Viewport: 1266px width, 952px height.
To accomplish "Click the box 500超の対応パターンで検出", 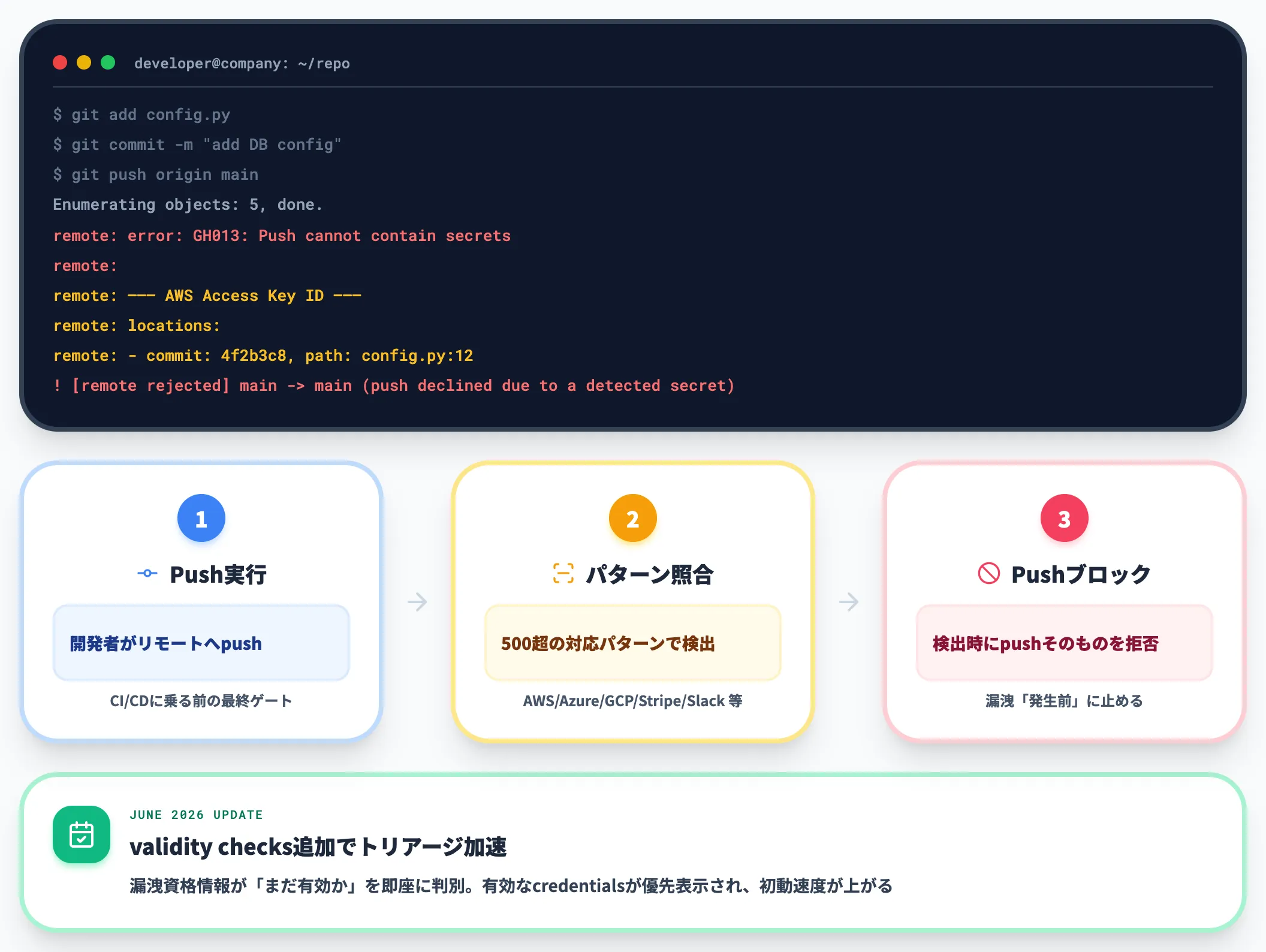I will click(x=633, y=643).
